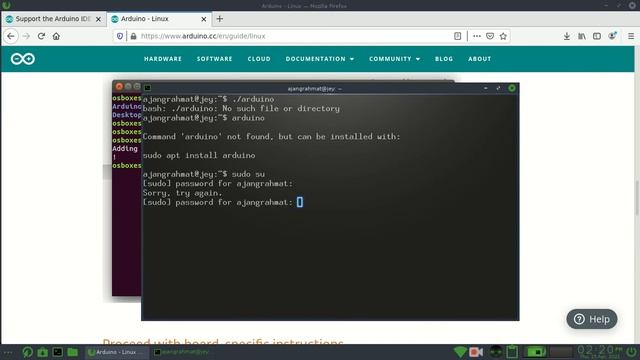
Task: Click the page vertical scrollbar
Action: (637, 197)
